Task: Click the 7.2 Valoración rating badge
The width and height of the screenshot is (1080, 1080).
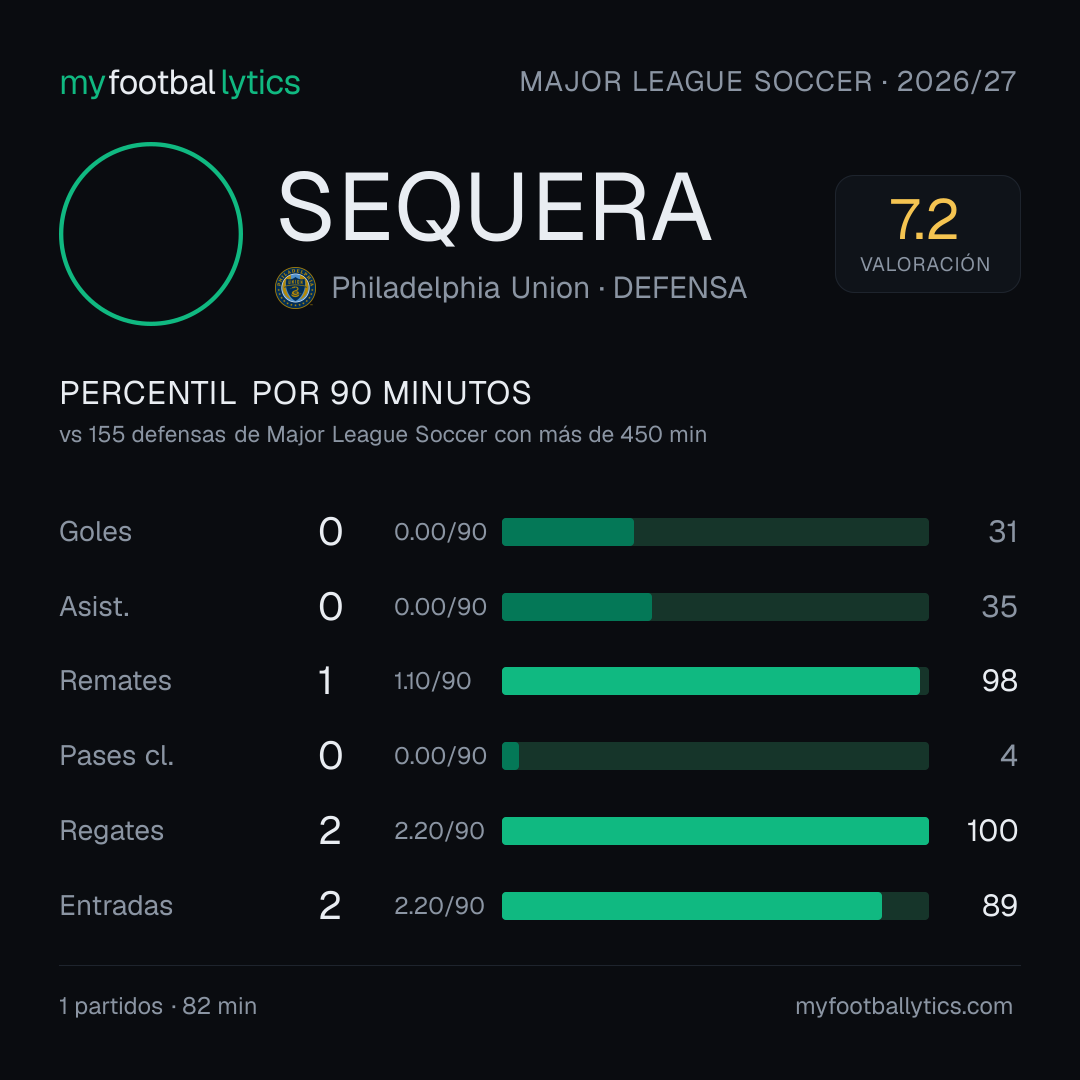Action: 927,233
